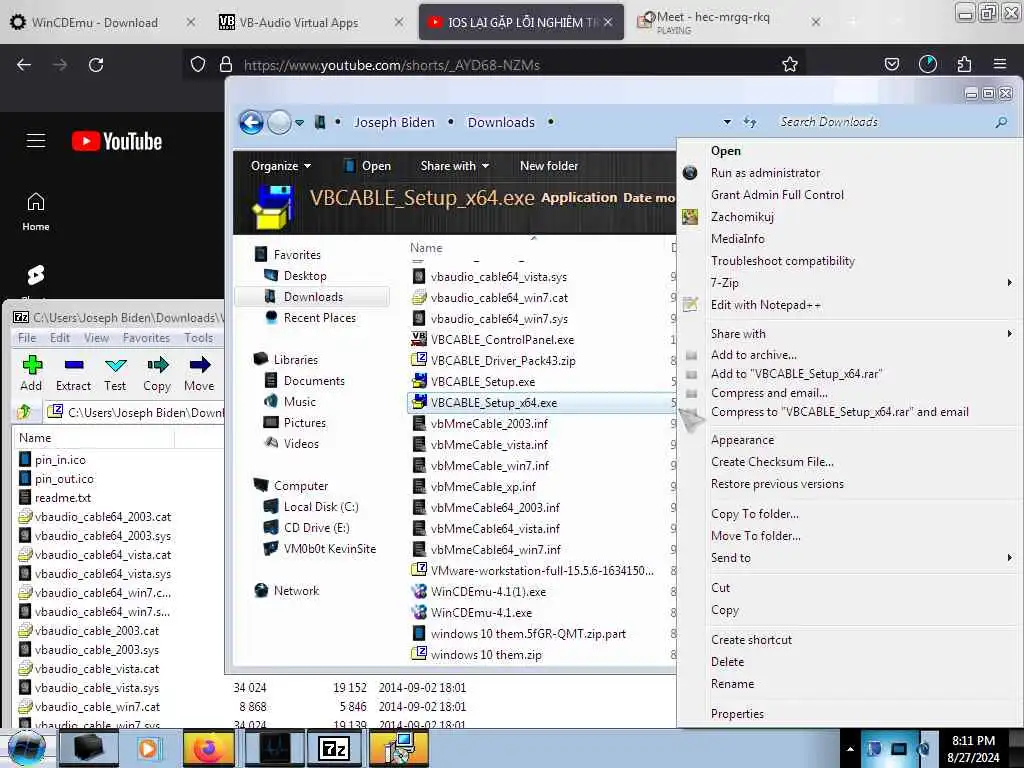Click the 7-Zip Move button
The height and width of the screenshot is (768, 1024).
tap(199, 373)
